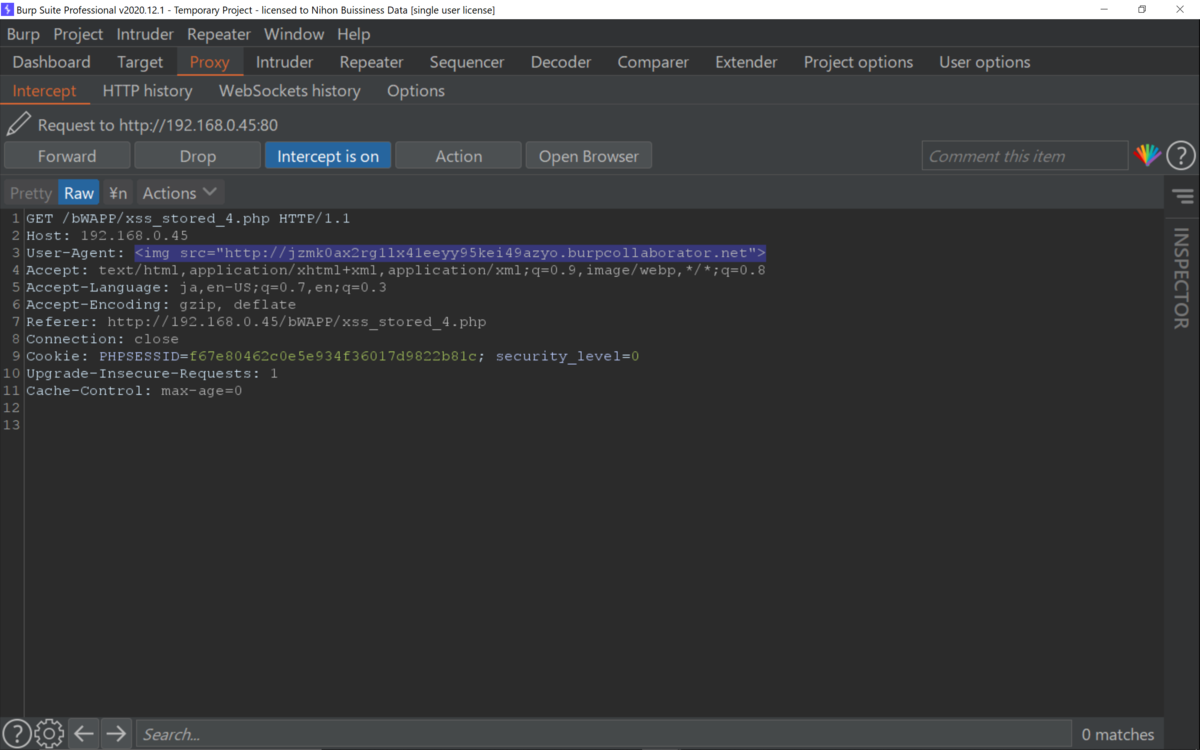Switch to Pretty view

coord(31,193)
